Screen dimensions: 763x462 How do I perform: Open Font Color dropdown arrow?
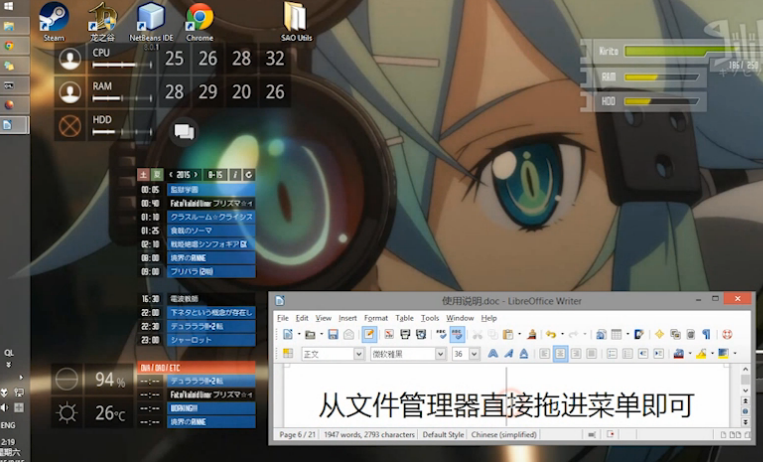690,354
